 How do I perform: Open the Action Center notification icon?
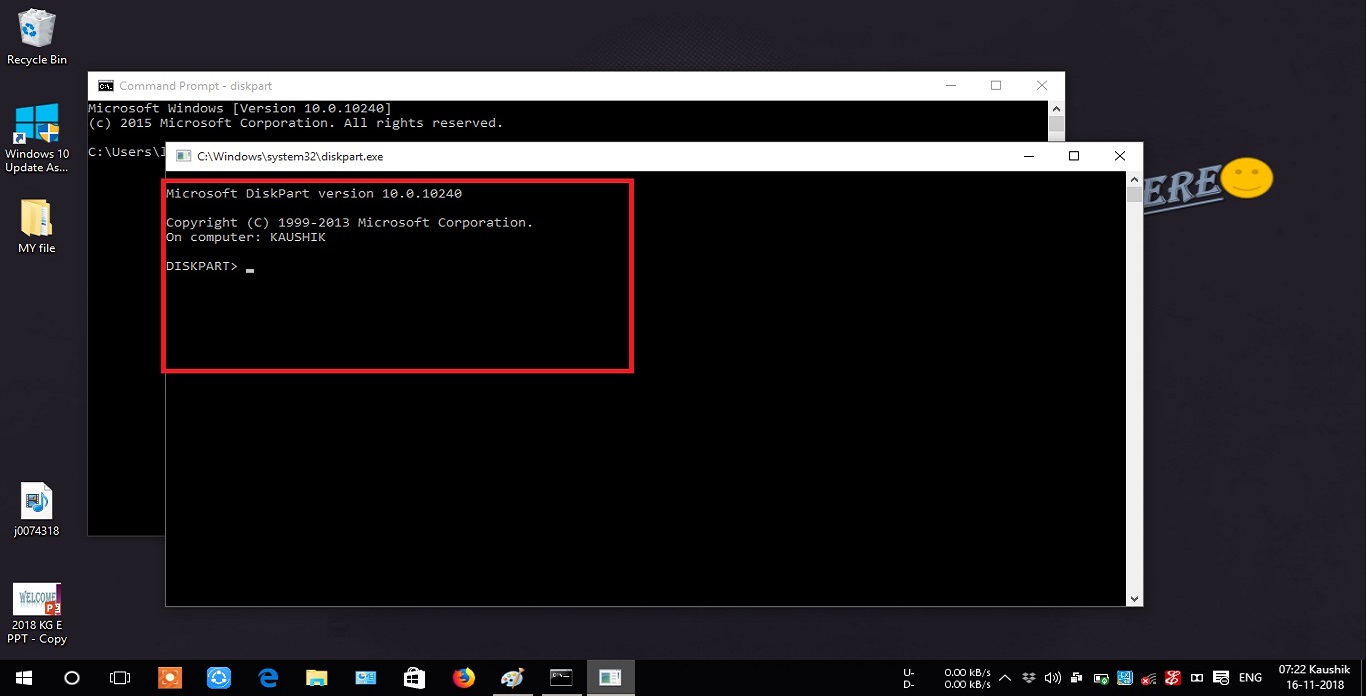[x=1221, y=678]
